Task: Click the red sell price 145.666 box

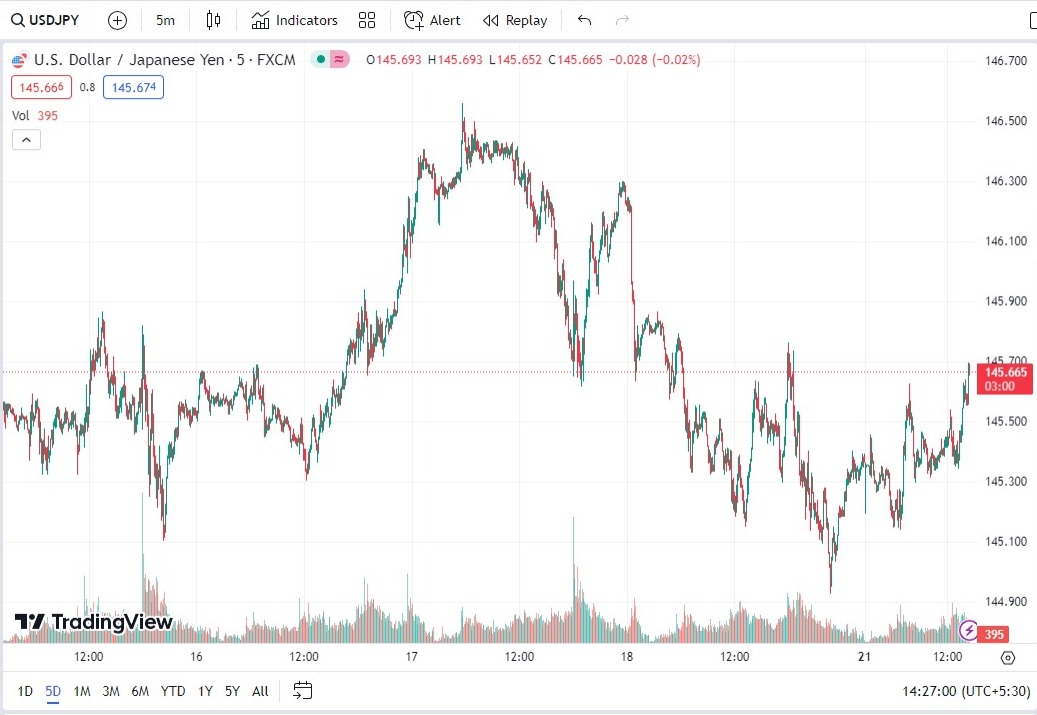Action: (41, 88)
